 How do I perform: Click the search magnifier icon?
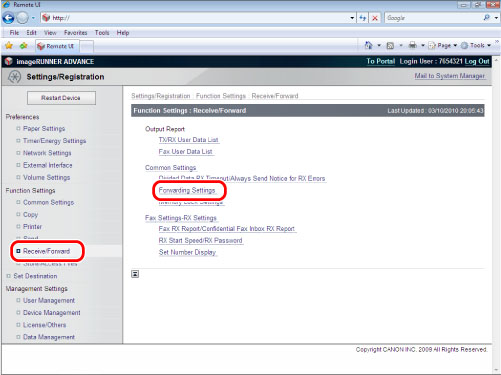(x=487, y=18)
